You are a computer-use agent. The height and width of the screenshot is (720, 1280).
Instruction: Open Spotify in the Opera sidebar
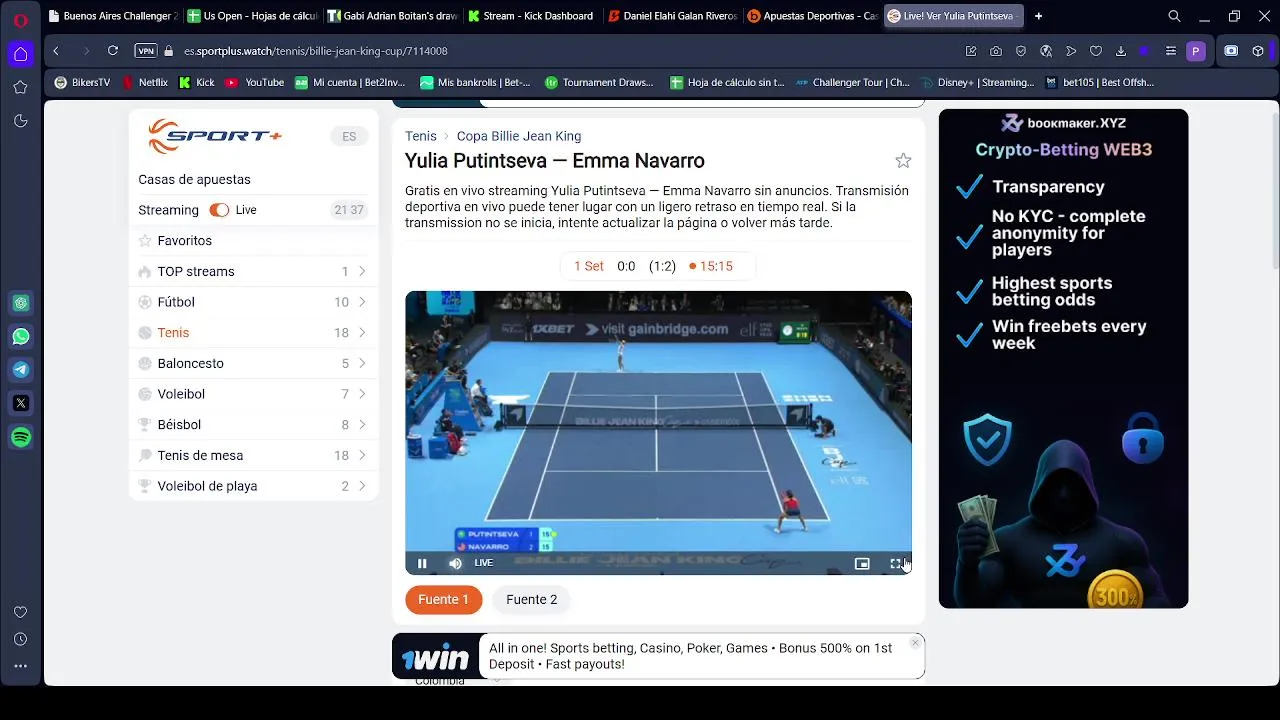pyautogui.click(x=21, y=437)
